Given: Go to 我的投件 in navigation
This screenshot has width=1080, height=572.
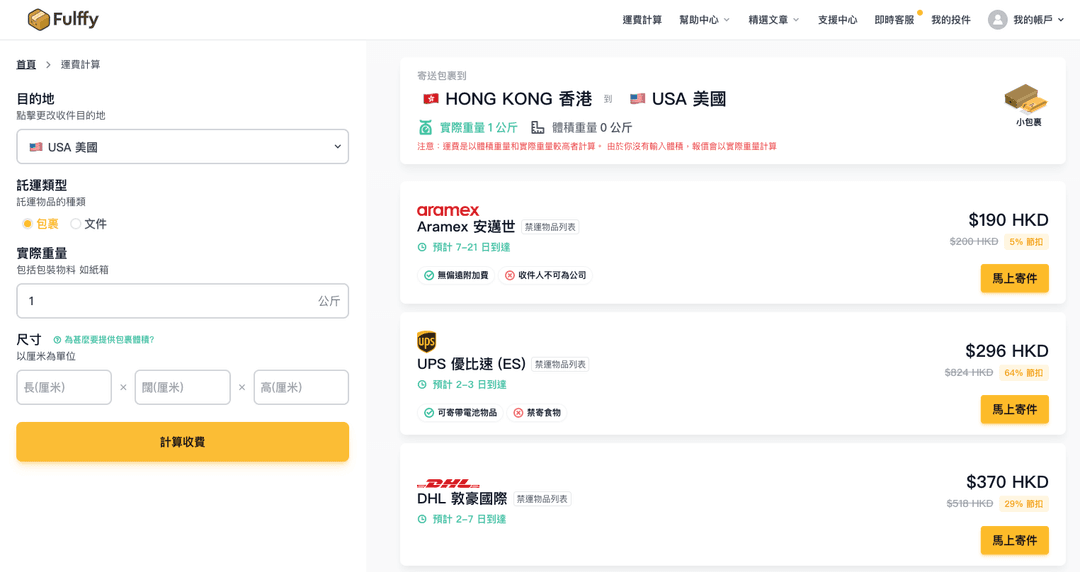Looking at the screenshot, I should [950, 20].
